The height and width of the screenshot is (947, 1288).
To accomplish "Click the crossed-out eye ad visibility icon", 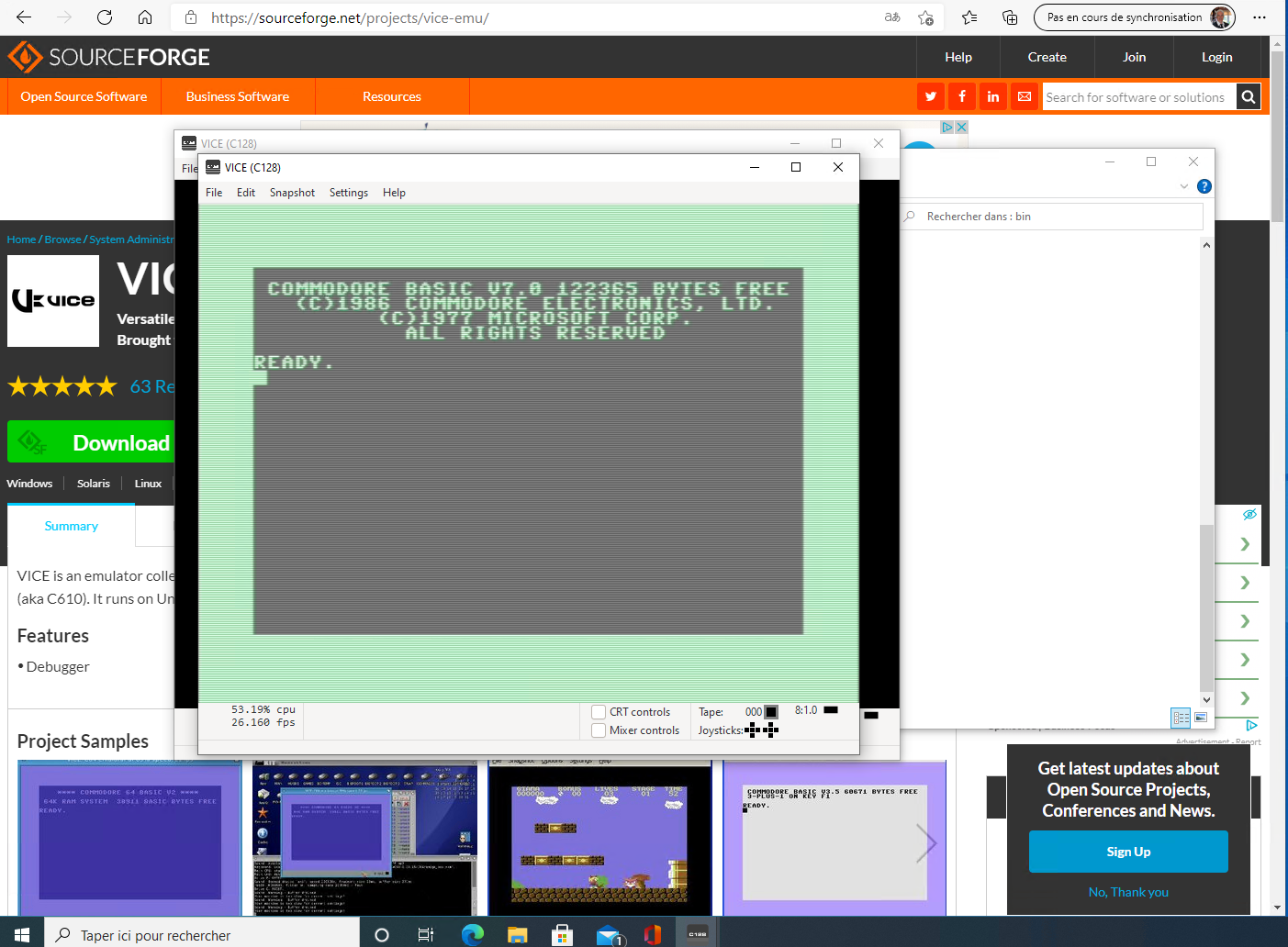I will point(1249,515).
